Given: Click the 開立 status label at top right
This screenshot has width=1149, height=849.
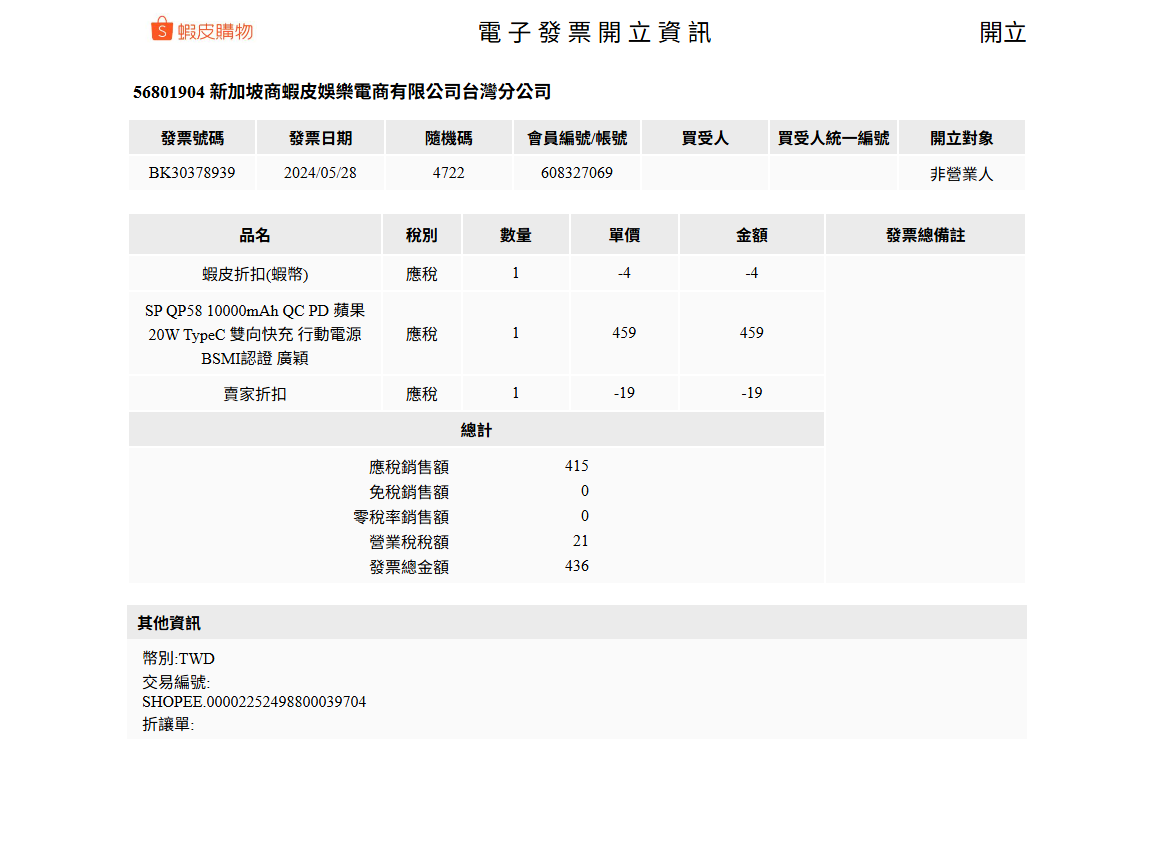Looking at the screenshot, I should (1002, 32).
